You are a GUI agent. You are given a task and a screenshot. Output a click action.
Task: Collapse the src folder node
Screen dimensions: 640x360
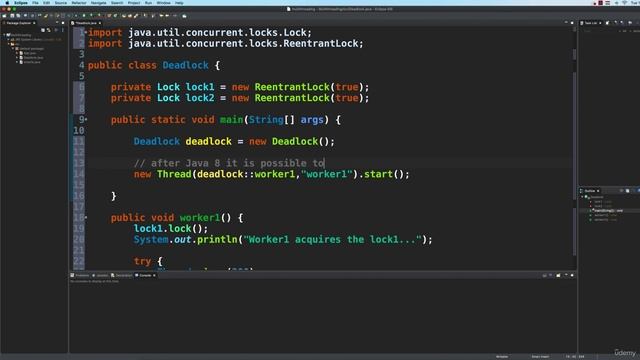(9, 44)
